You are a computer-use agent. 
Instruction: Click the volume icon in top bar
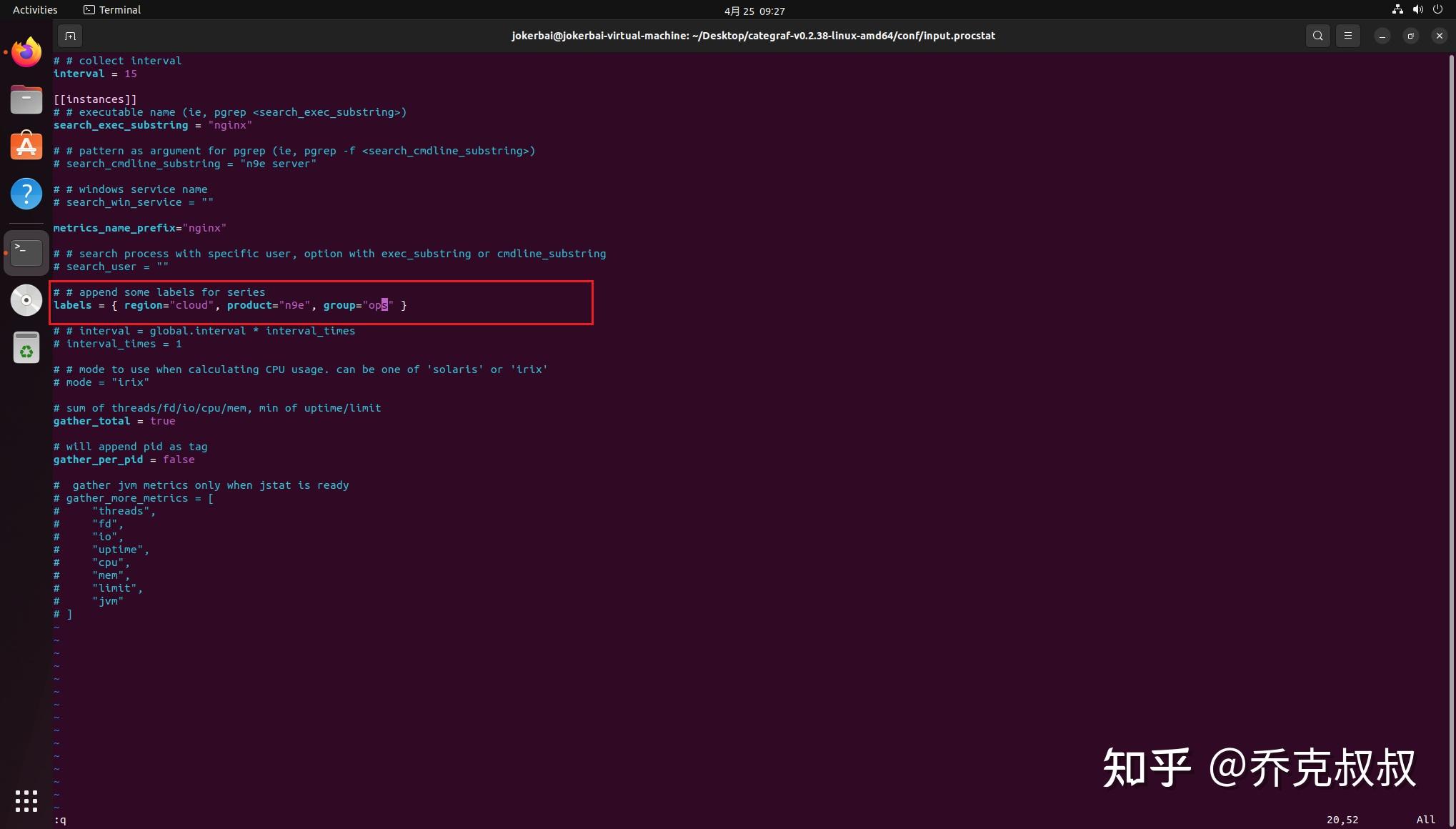tap(1418, 10)
